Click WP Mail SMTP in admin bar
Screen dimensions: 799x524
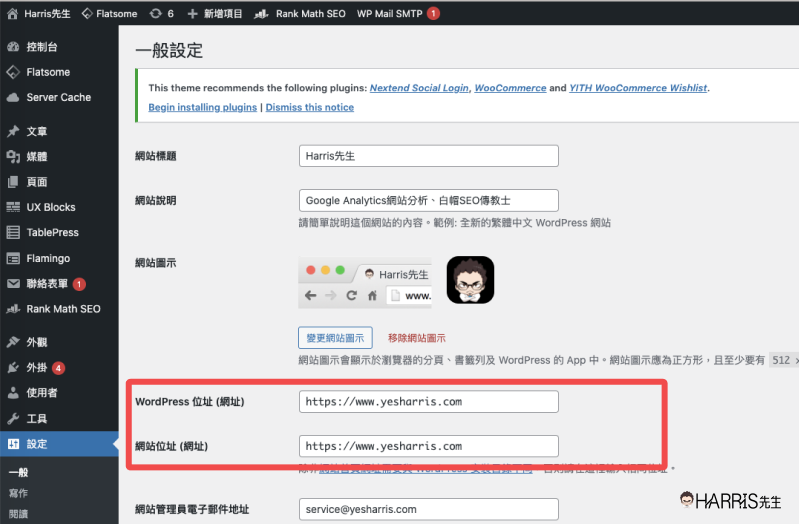coord(390,14)
